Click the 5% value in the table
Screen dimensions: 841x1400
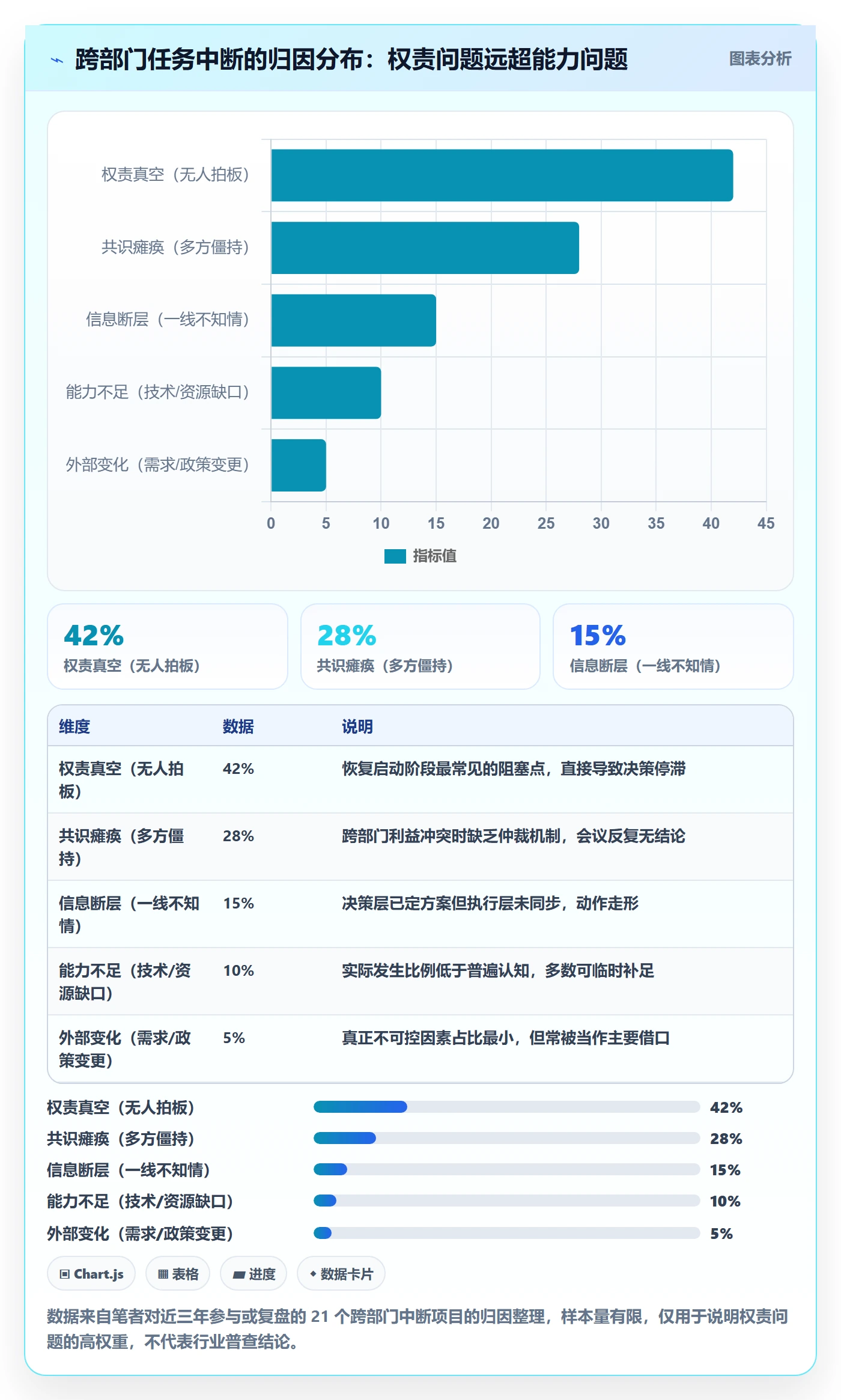234,1038
